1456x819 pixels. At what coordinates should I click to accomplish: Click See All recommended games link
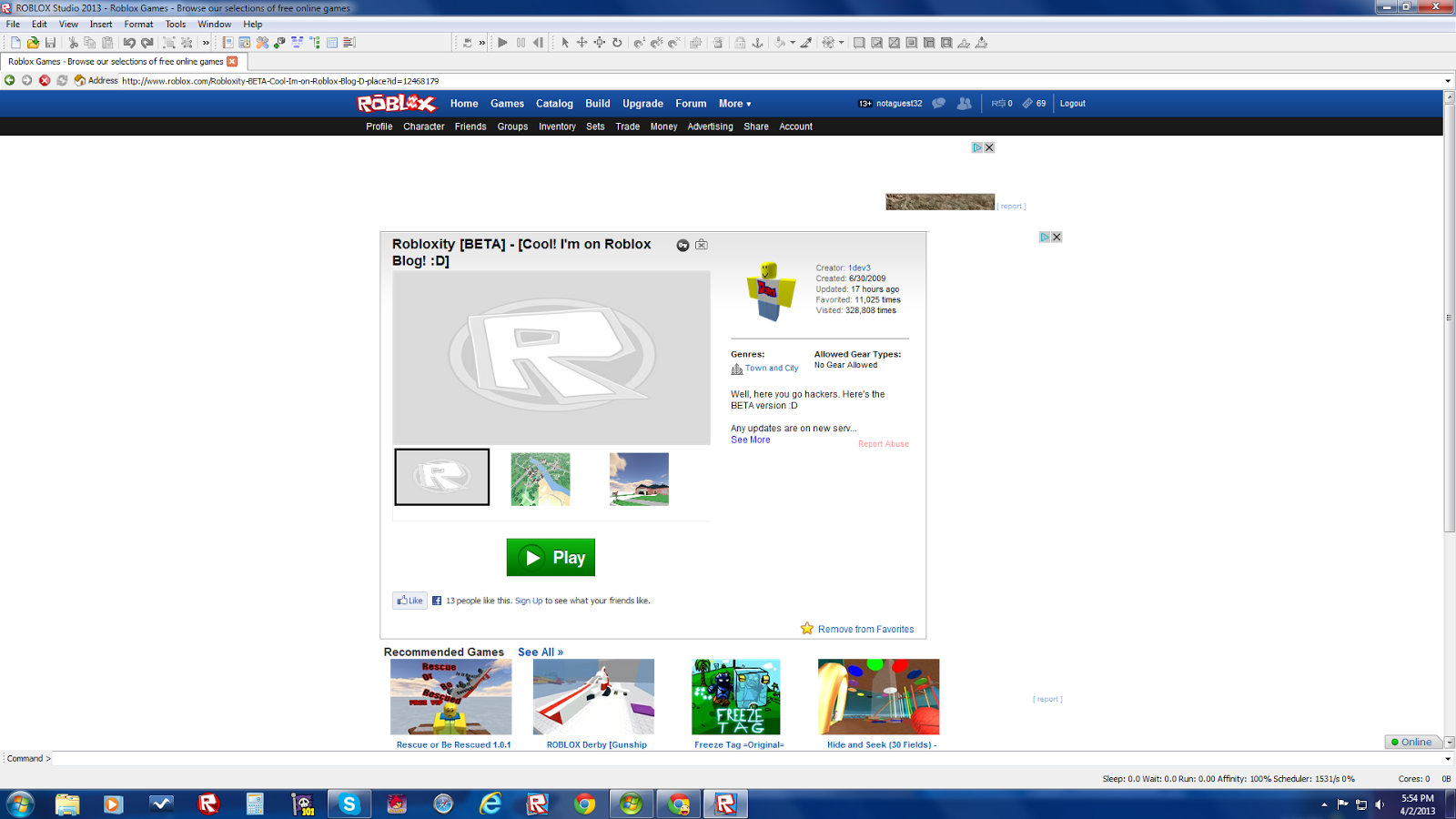[x=541, y=652]
